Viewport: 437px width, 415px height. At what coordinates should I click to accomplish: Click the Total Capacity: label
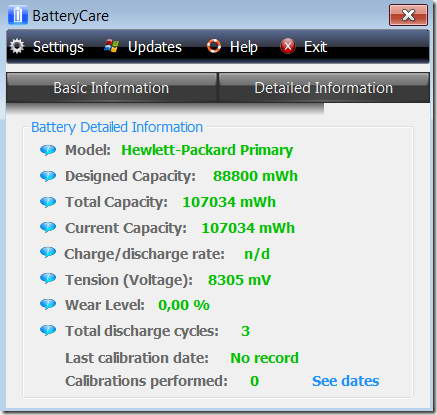click(x=116, y=202)
